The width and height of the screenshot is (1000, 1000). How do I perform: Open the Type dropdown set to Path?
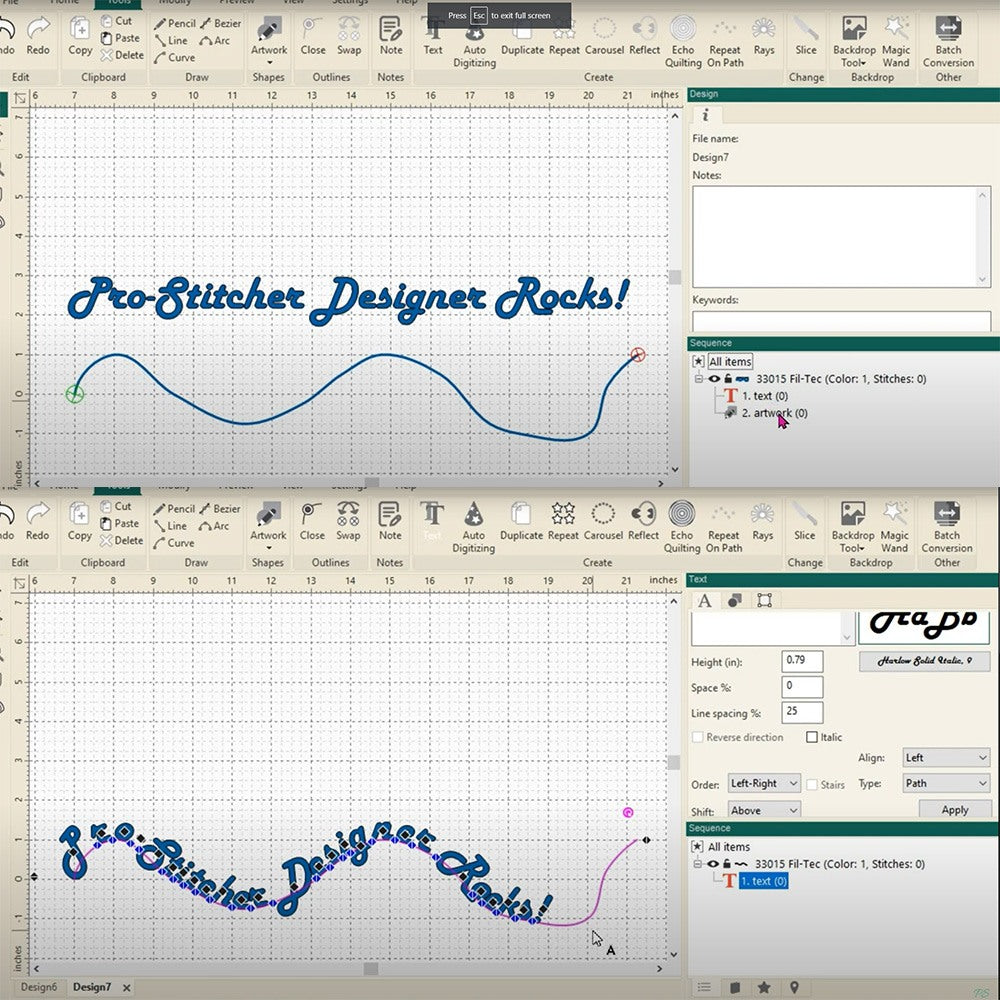tap(945, 784)
